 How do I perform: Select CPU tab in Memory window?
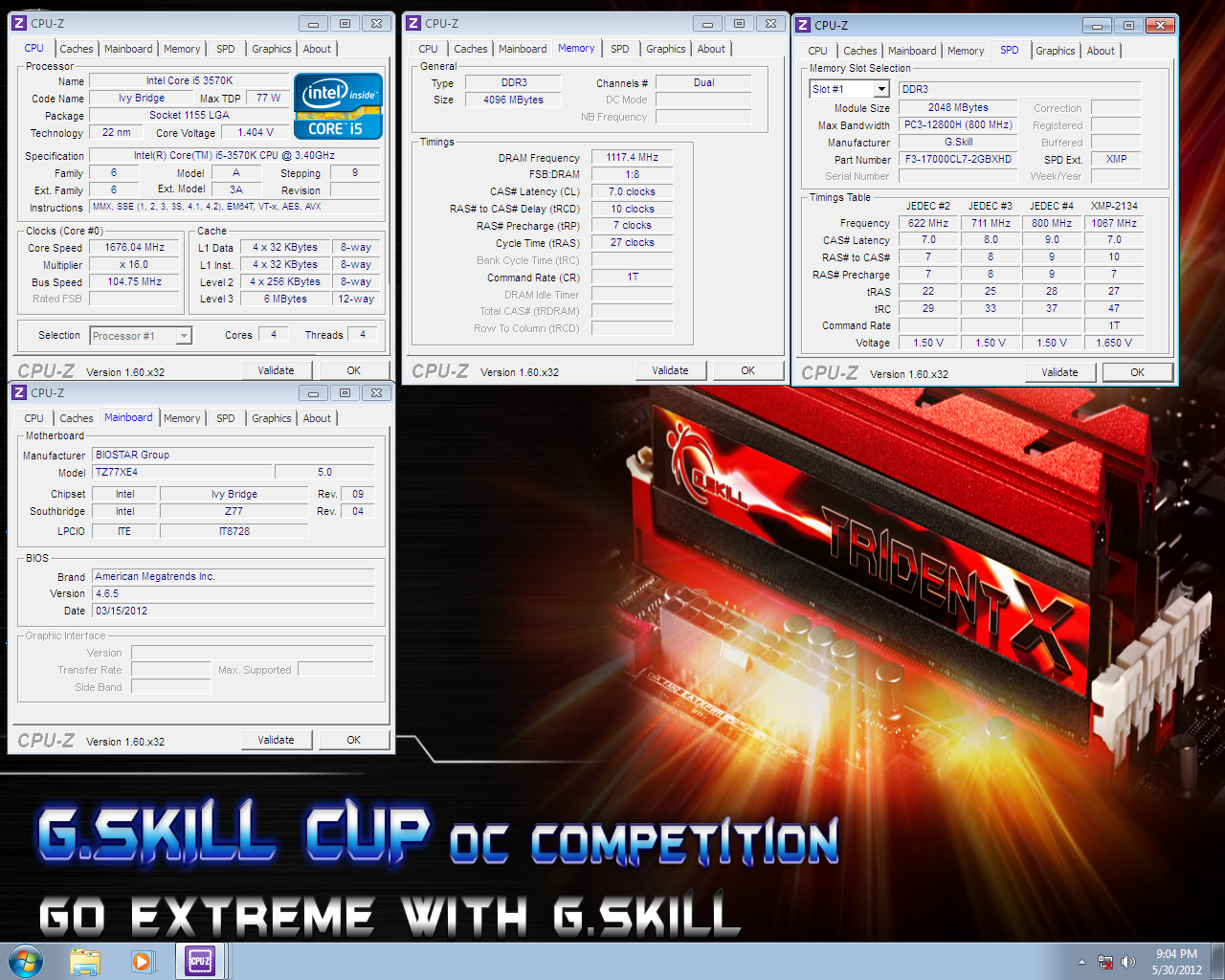pyautogui.click(x=428, y=49)
